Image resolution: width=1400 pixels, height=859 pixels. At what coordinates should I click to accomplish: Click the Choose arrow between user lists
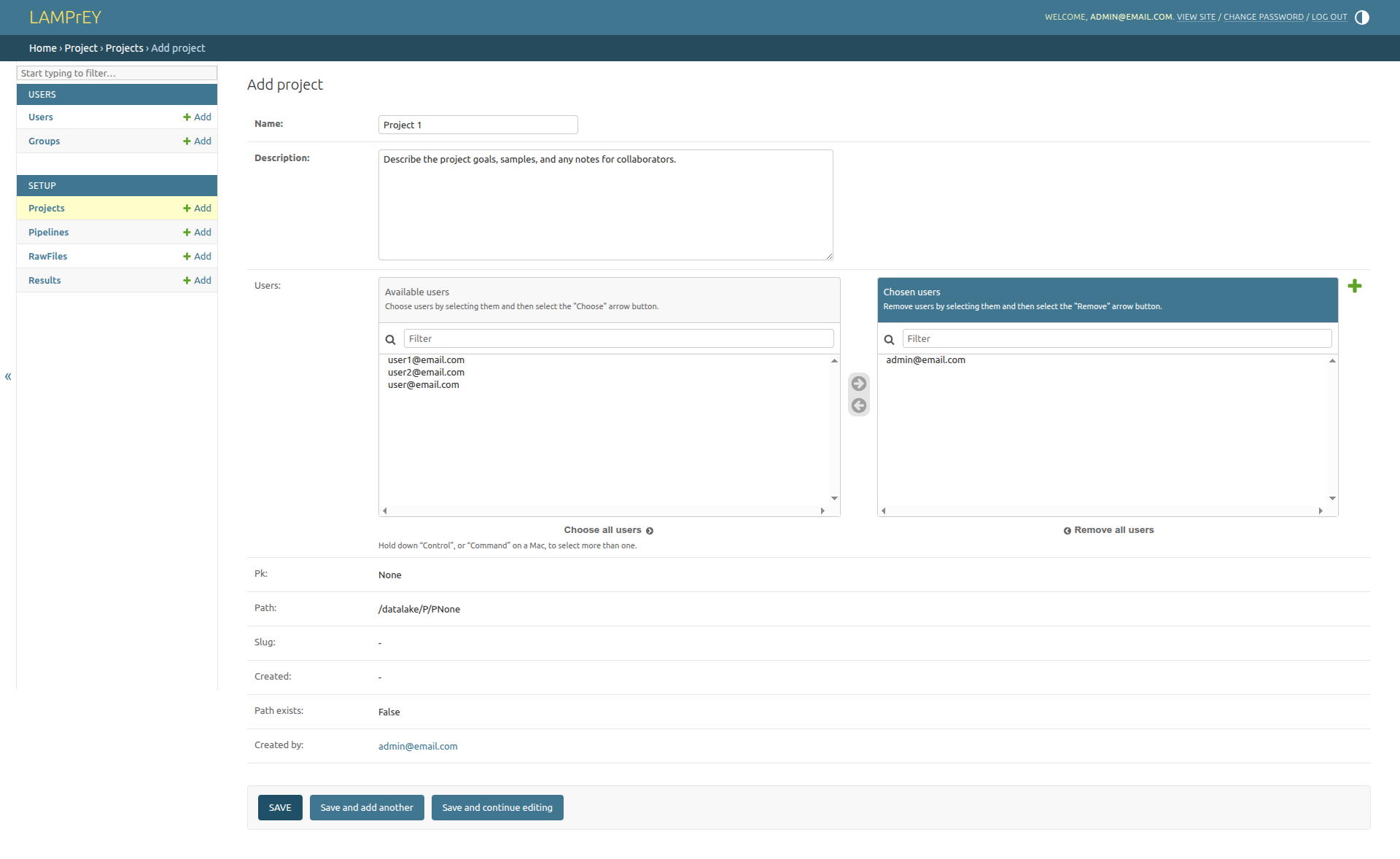[x=858, y=384]
